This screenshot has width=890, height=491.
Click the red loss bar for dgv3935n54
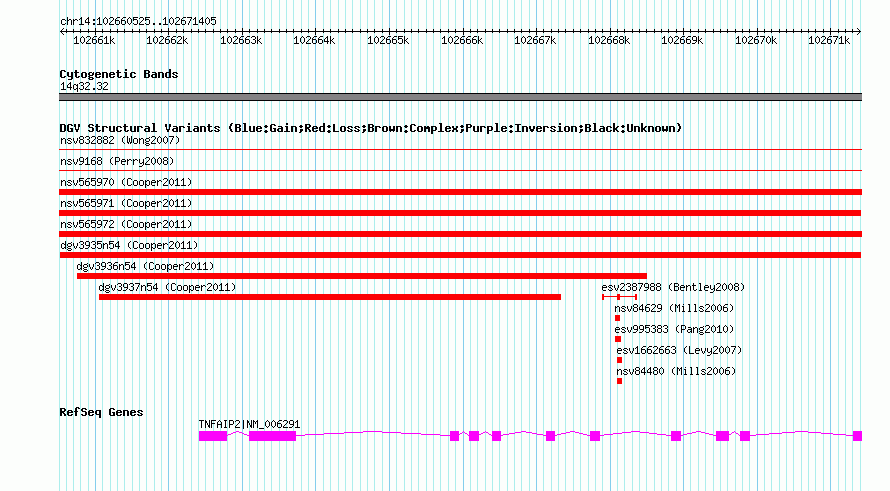[460, 255]
